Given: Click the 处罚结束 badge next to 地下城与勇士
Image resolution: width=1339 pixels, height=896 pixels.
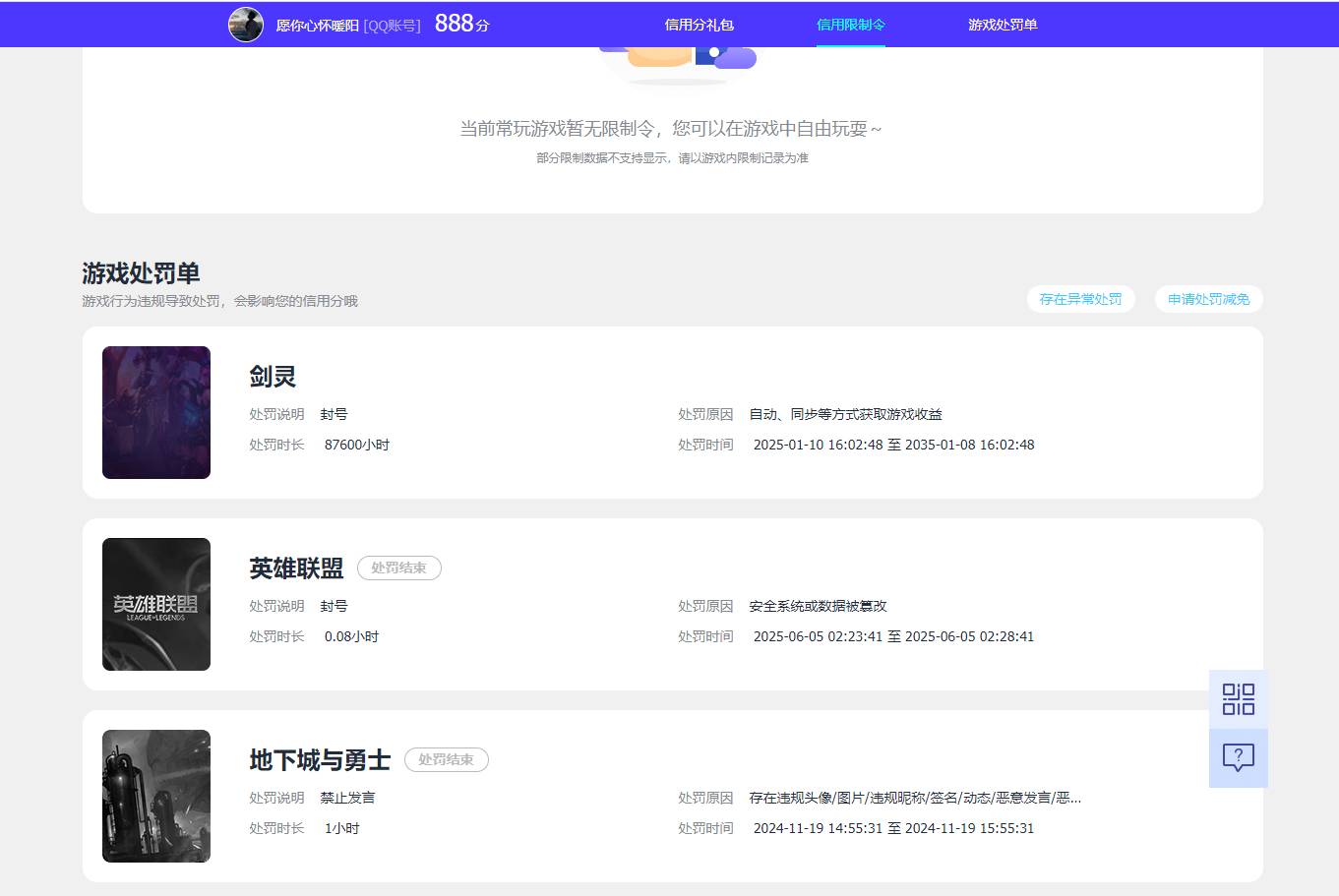Looking at the screenshot, I should click(x=446, y=759).
